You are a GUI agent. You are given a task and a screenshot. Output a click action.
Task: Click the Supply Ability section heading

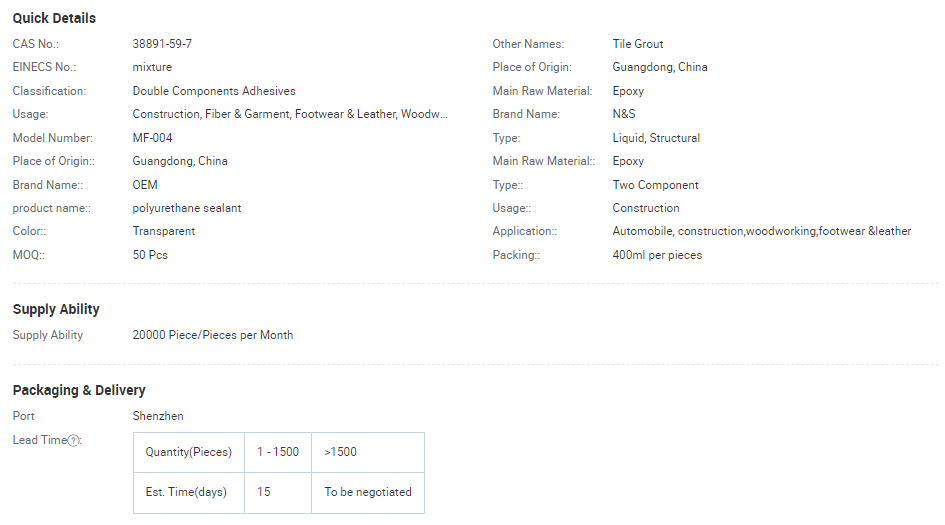[x=56, y=309]
